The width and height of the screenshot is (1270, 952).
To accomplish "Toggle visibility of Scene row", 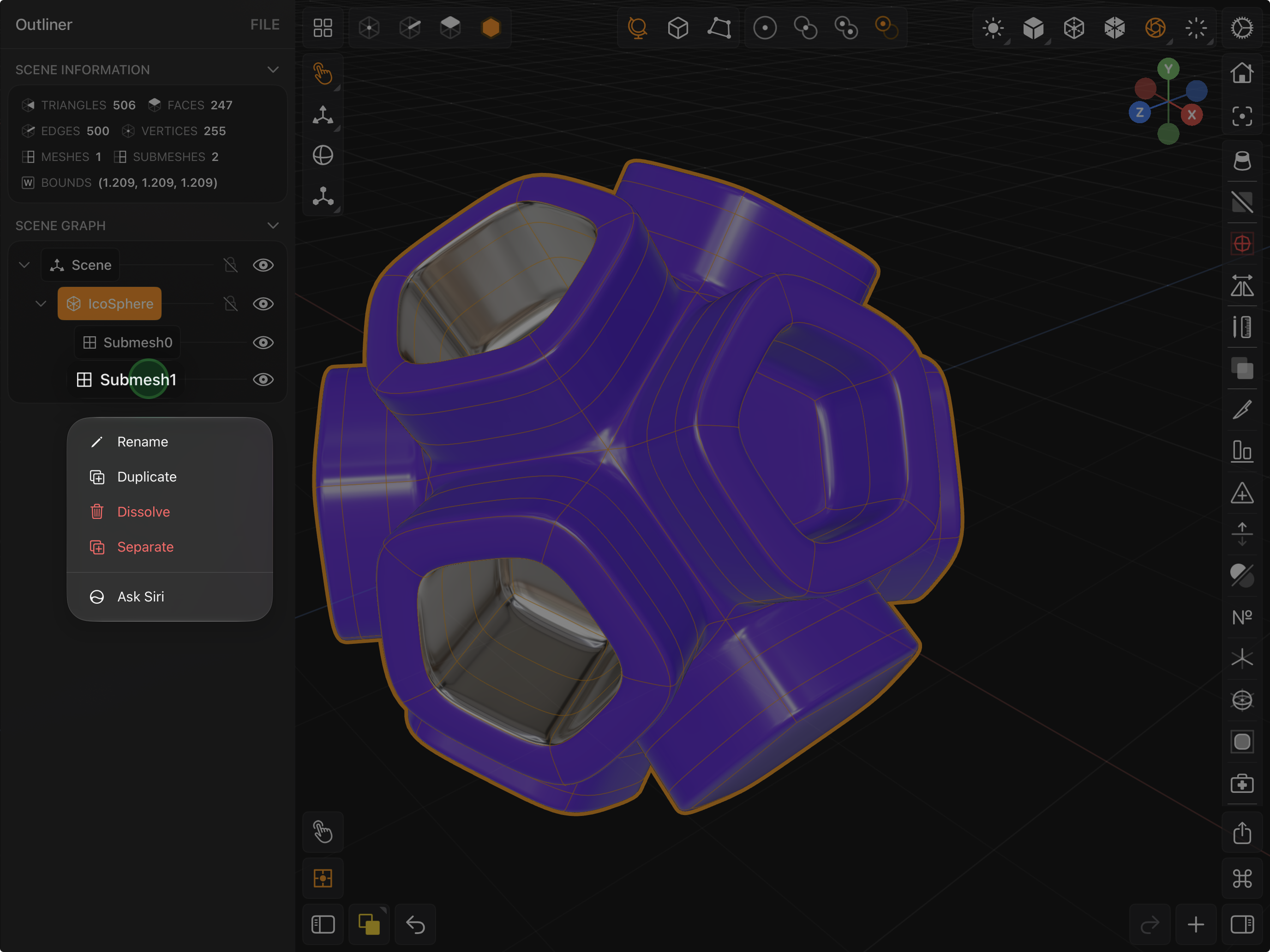I will 263,265.
